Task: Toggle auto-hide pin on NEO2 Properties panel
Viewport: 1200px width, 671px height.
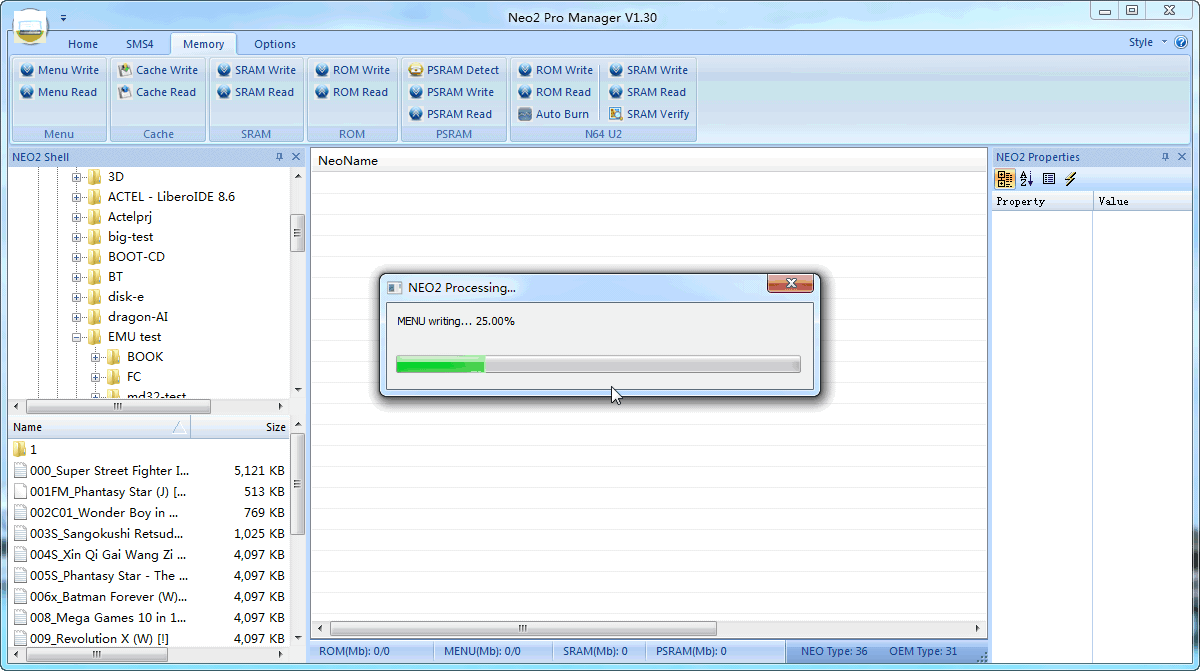Action: [x=1165, y=157]
